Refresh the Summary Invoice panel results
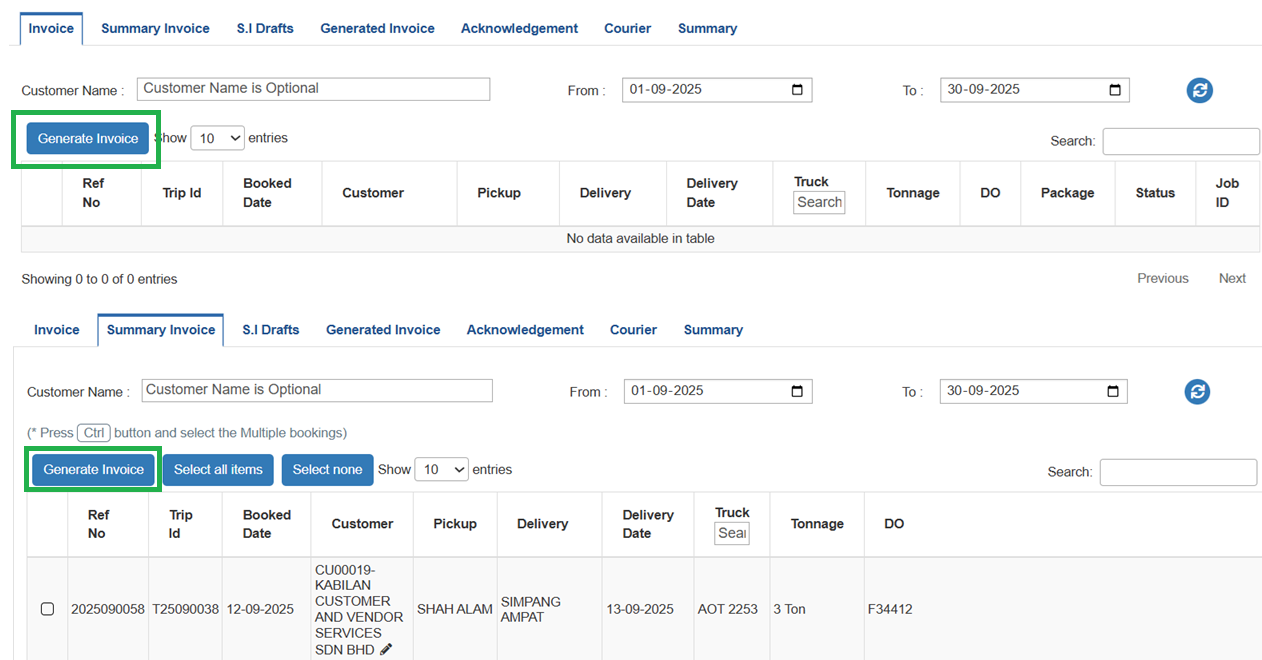1262x660 pixels. coord(1197,392)
